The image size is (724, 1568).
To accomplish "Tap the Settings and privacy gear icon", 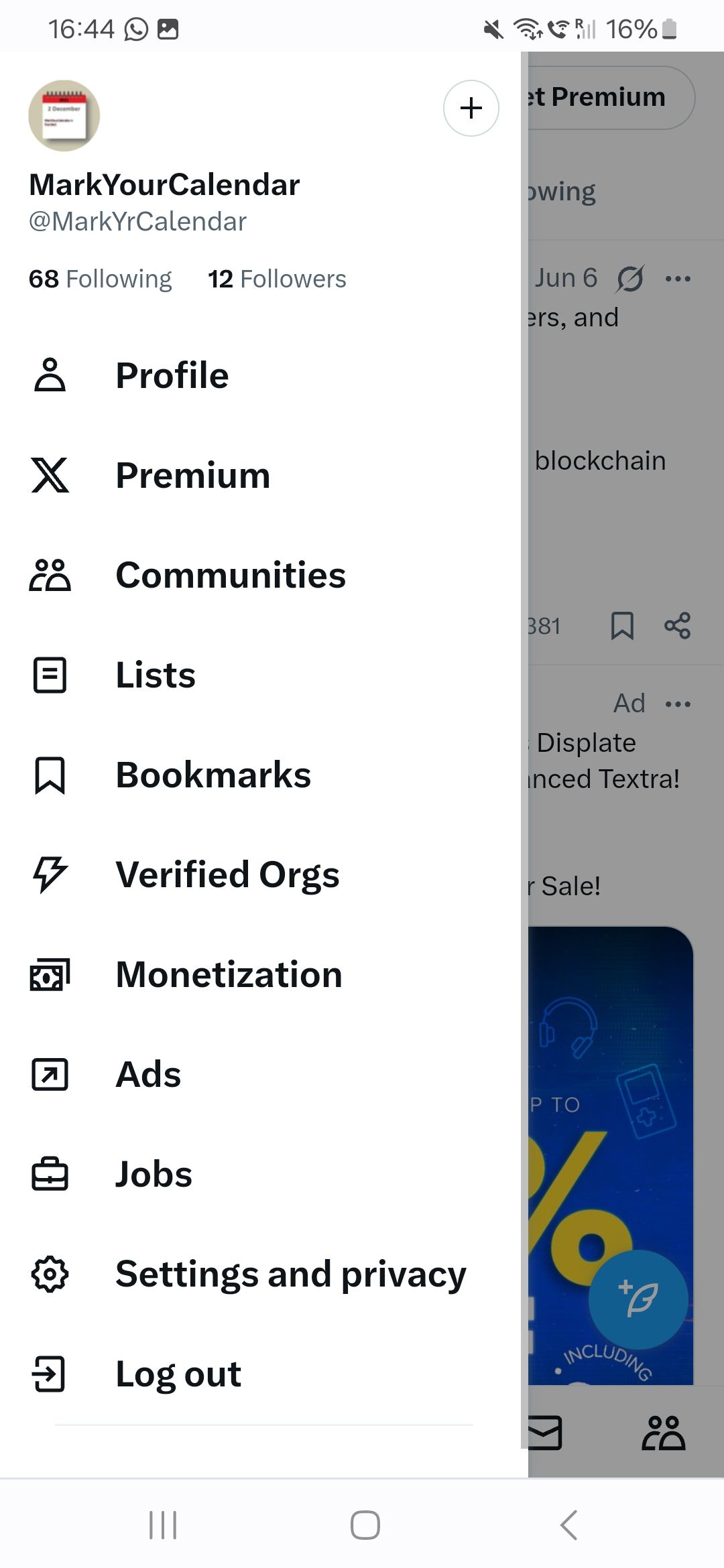I will click(x=50, y=1274).
